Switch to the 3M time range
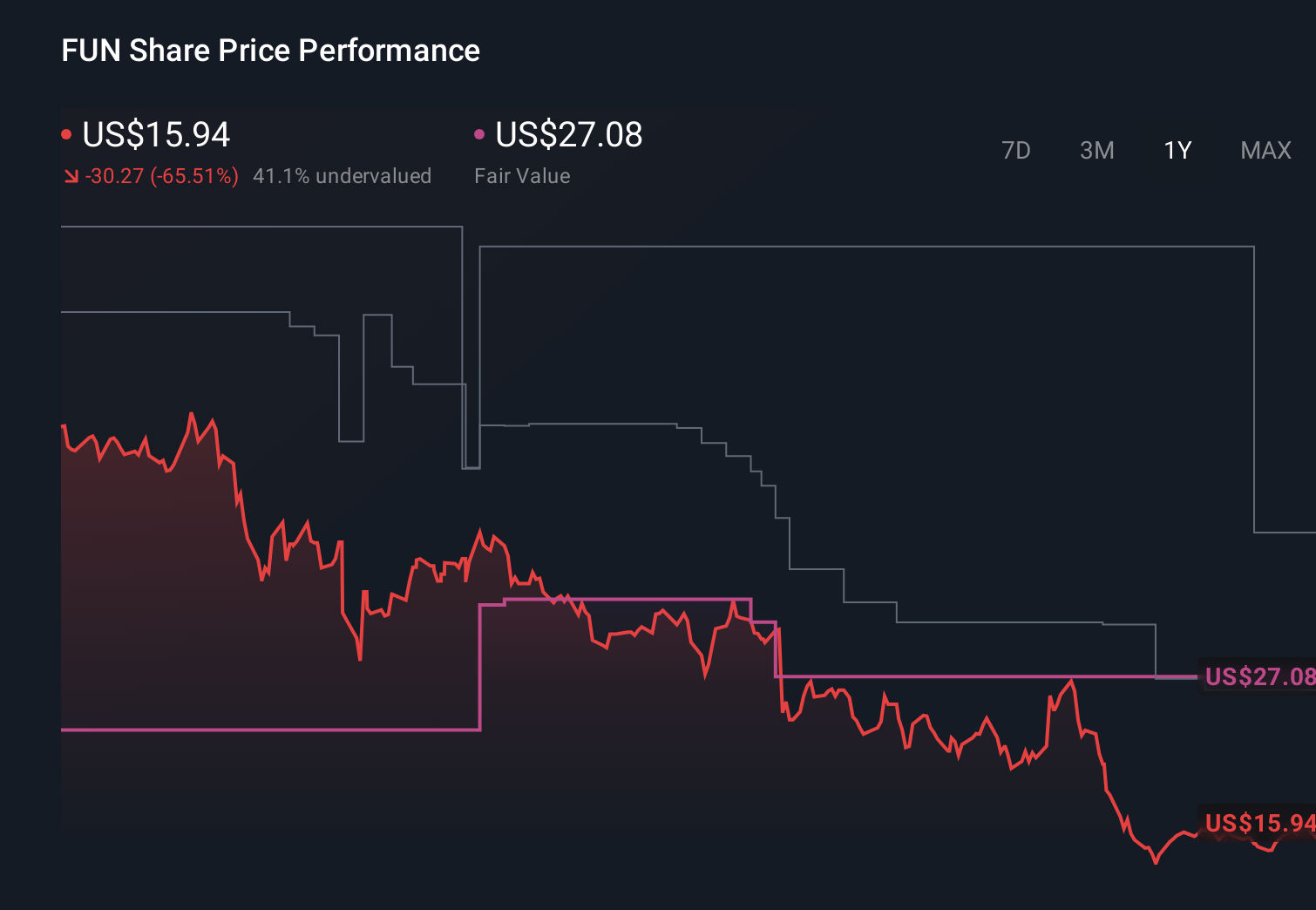 [x=1096, y=150]
